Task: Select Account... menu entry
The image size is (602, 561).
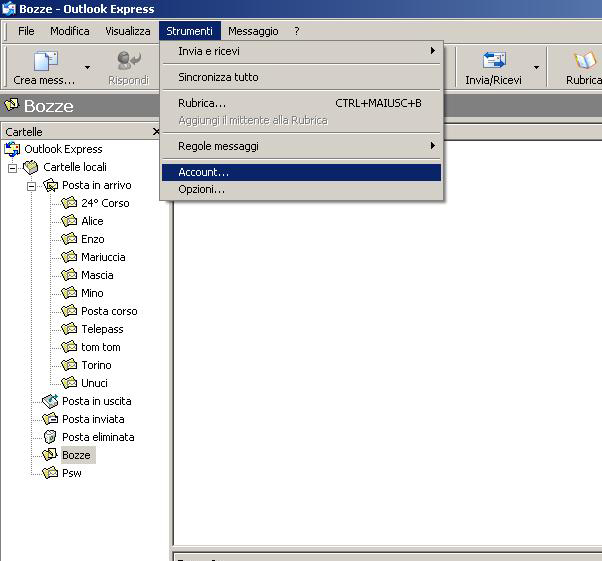Action: (301, 172)
